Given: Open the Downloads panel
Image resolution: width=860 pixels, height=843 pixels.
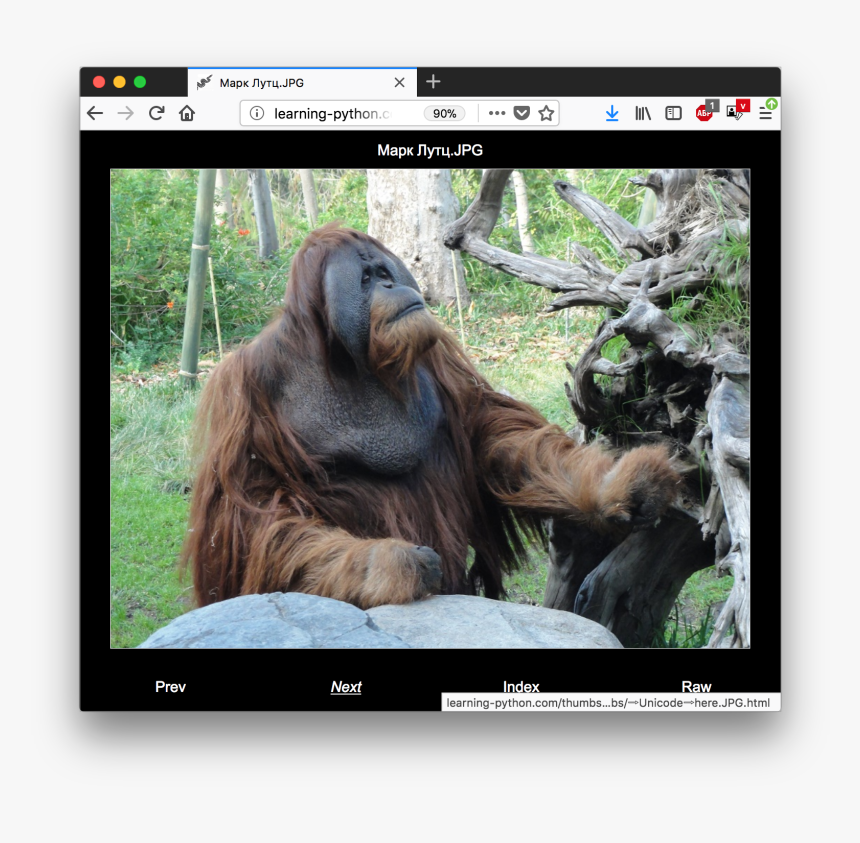Looking at the screenshot, I should tap(612, 113).
